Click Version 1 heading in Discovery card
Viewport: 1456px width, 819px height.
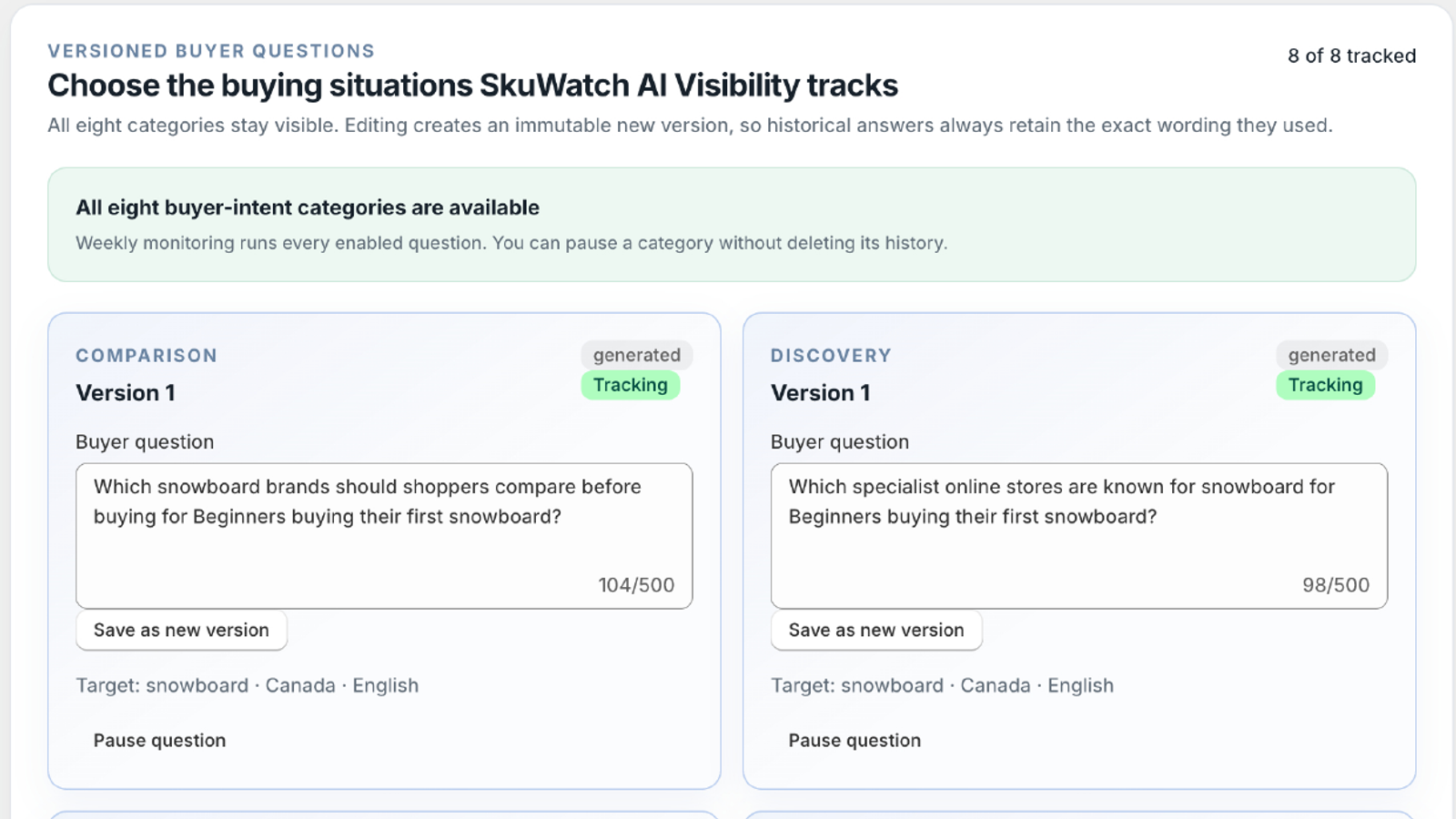[x=821, y=393]
